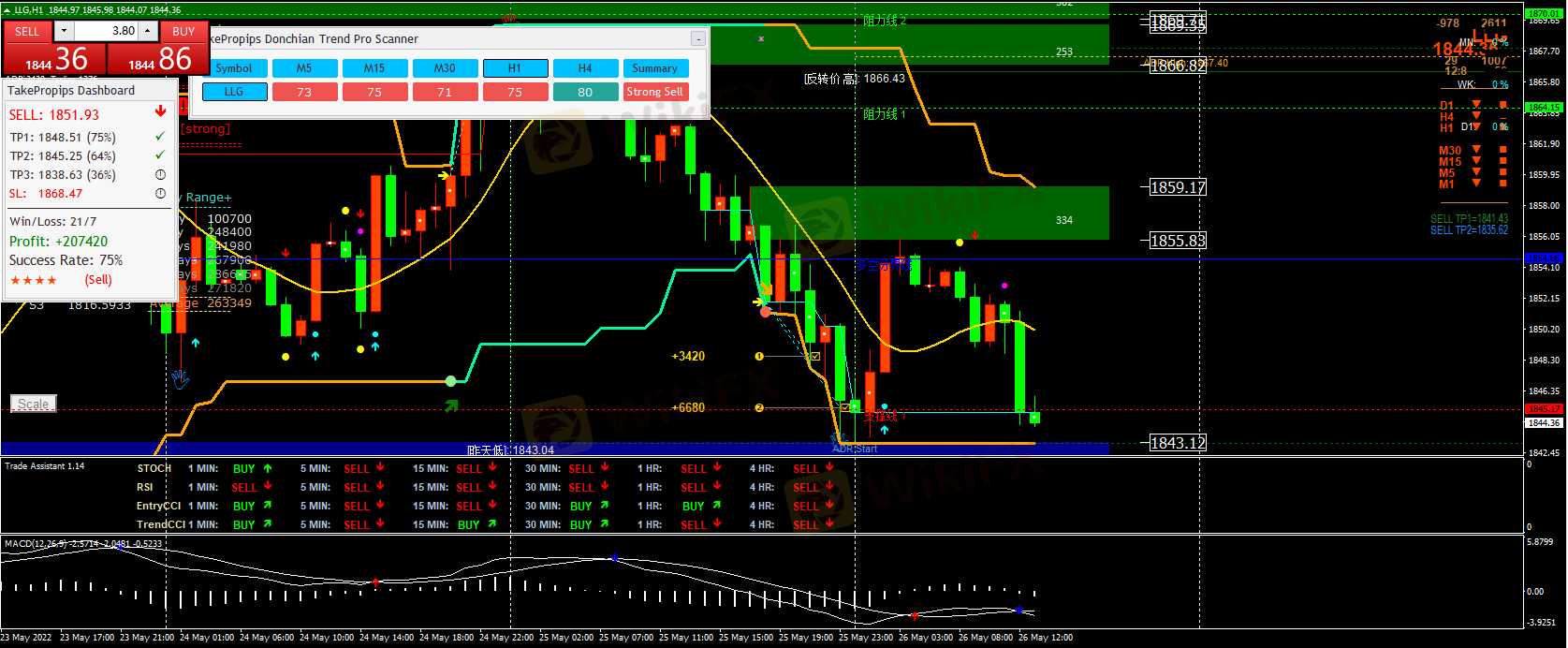The width and height of the screenshot is (1568, 648).
Task: Click the green checkmark next to TP2
Action: point(160,155)
